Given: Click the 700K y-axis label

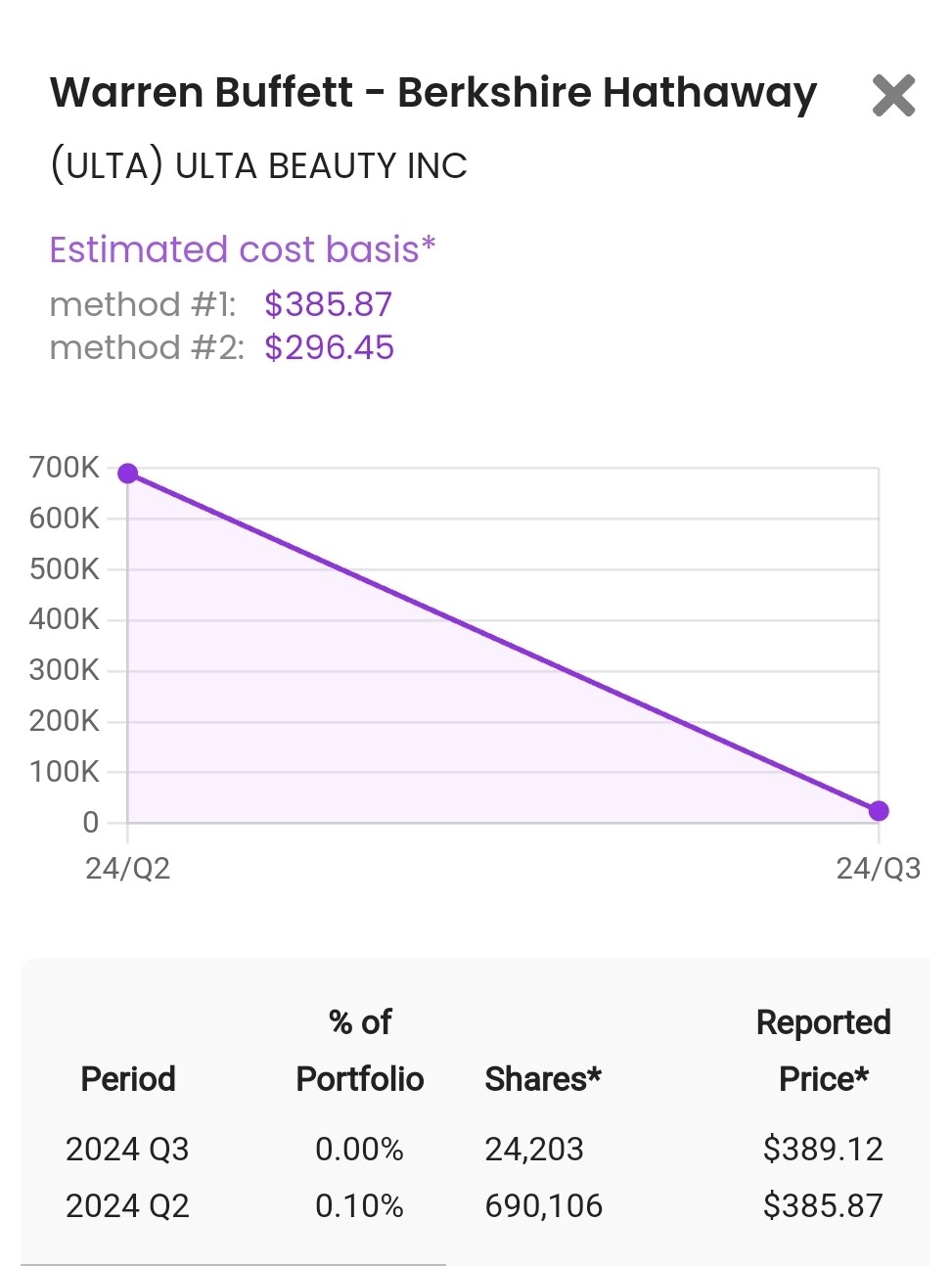Looking at the screenshot, I should [65, 468].
